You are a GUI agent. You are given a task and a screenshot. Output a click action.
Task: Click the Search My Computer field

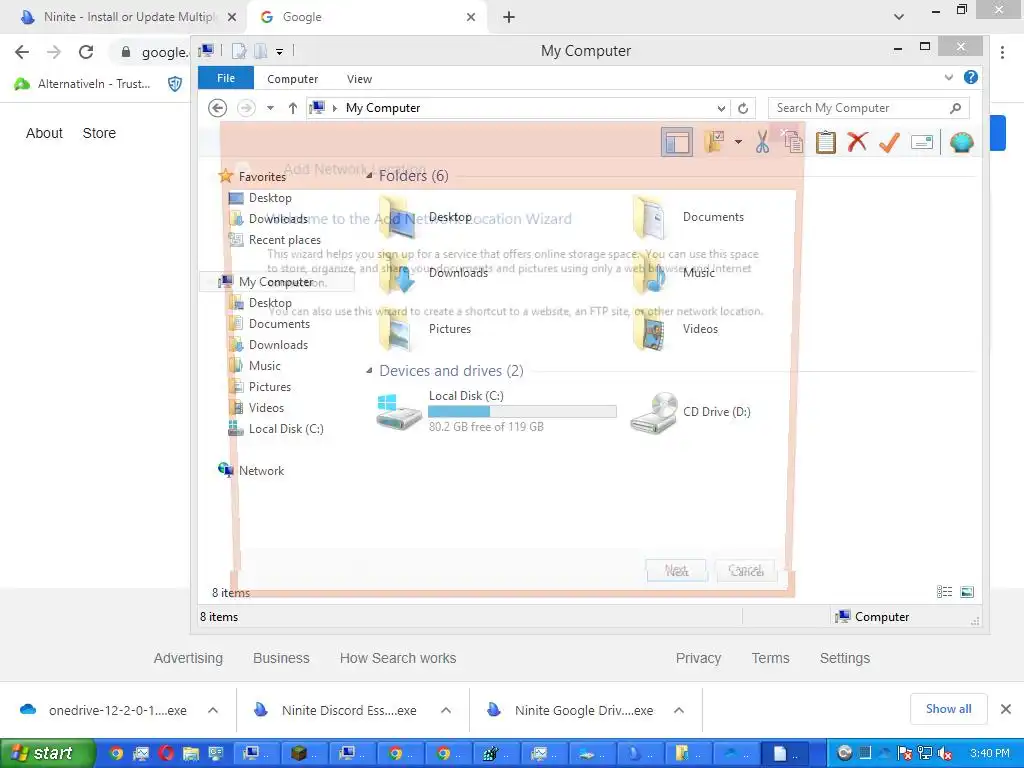(869, 108)
